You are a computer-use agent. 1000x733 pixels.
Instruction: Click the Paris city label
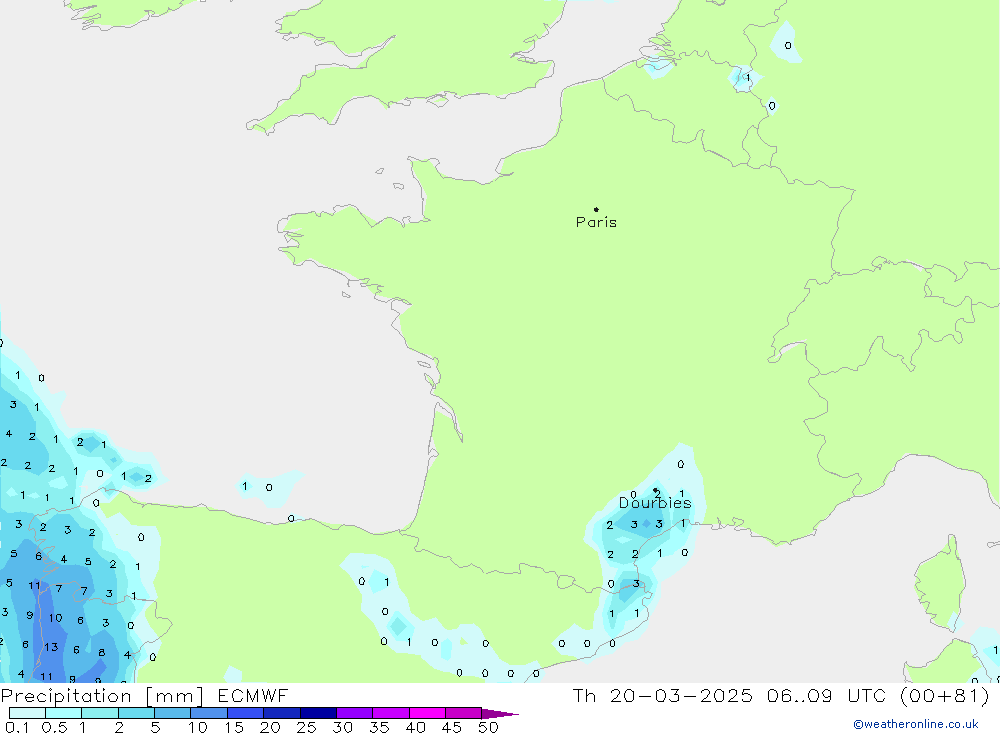[x=596, y=222]
